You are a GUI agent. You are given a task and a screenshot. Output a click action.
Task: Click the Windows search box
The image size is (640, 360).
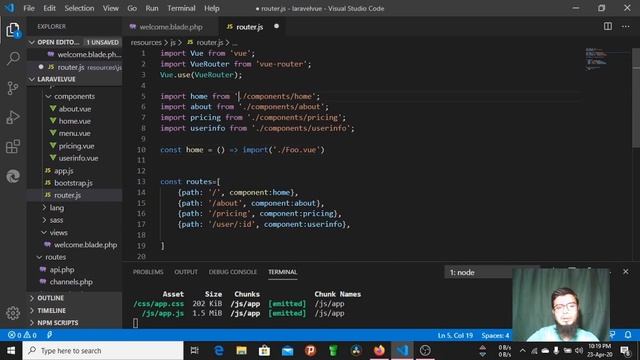(103, 351)
